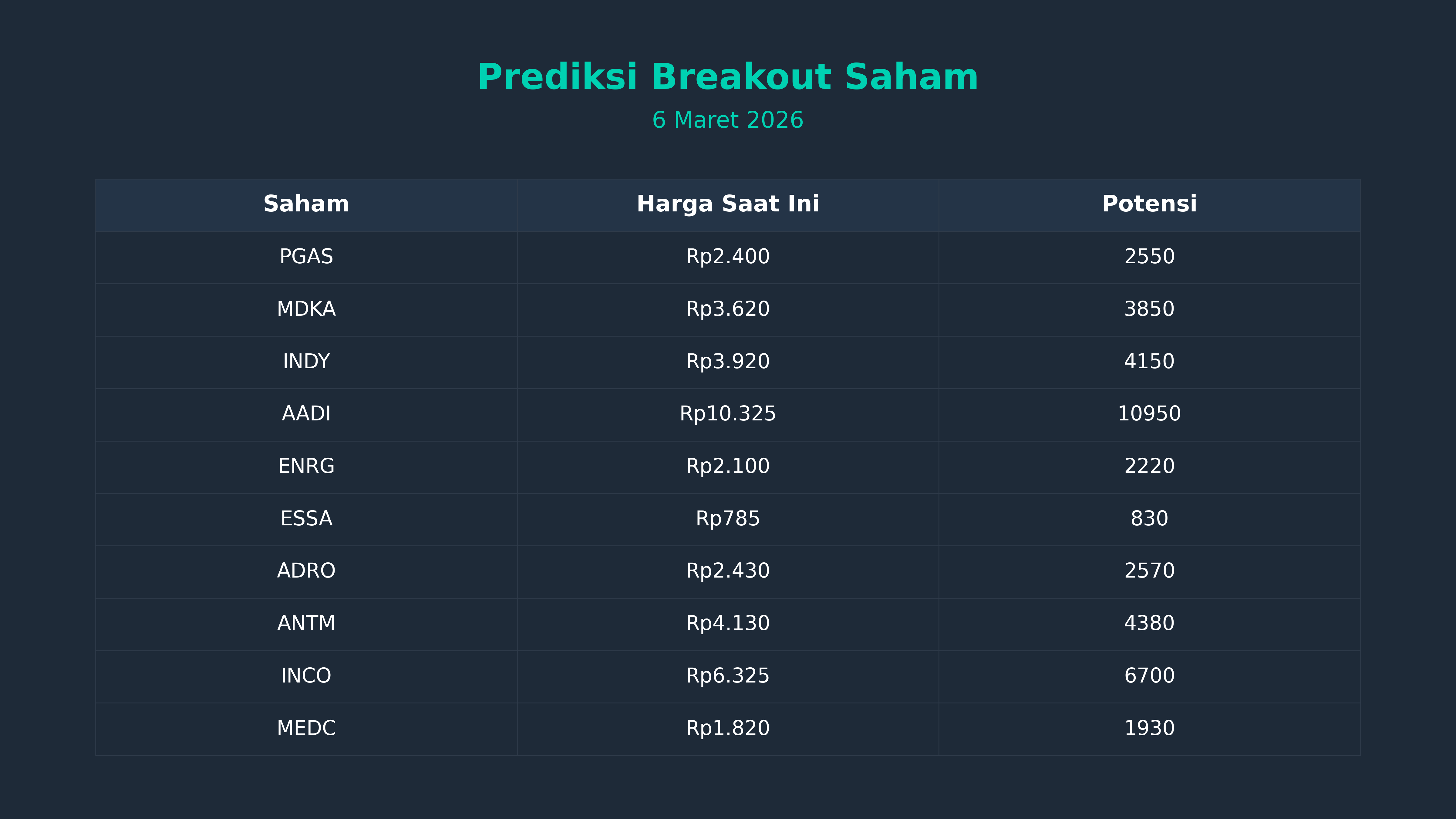1456x819 pixels.
Task: Click the PGAS stock cell
Action: [x=306, y=257]
